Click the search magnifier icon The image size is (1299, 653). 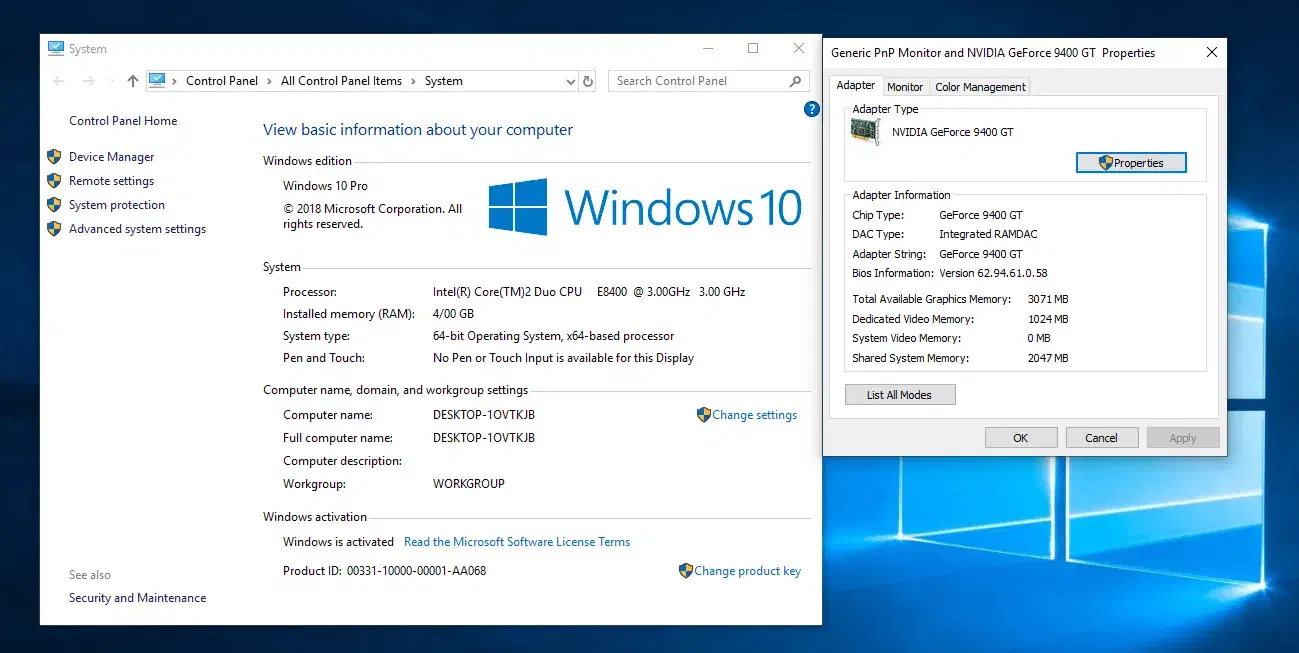[796, 81]
